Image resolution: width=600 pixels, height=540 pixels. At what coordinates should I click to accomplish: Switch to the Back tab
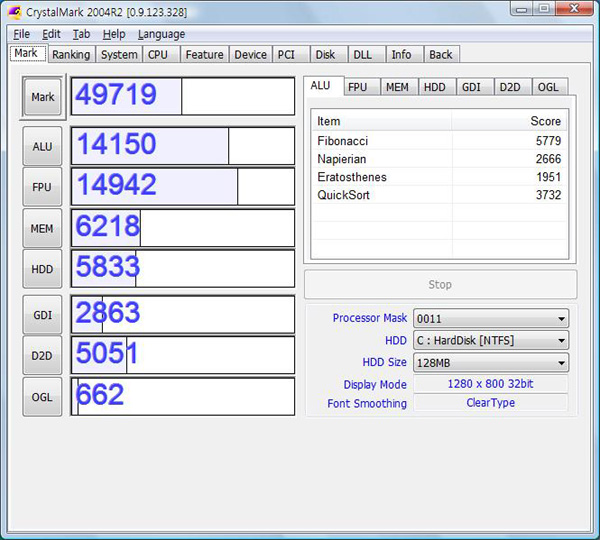(442, 54)
